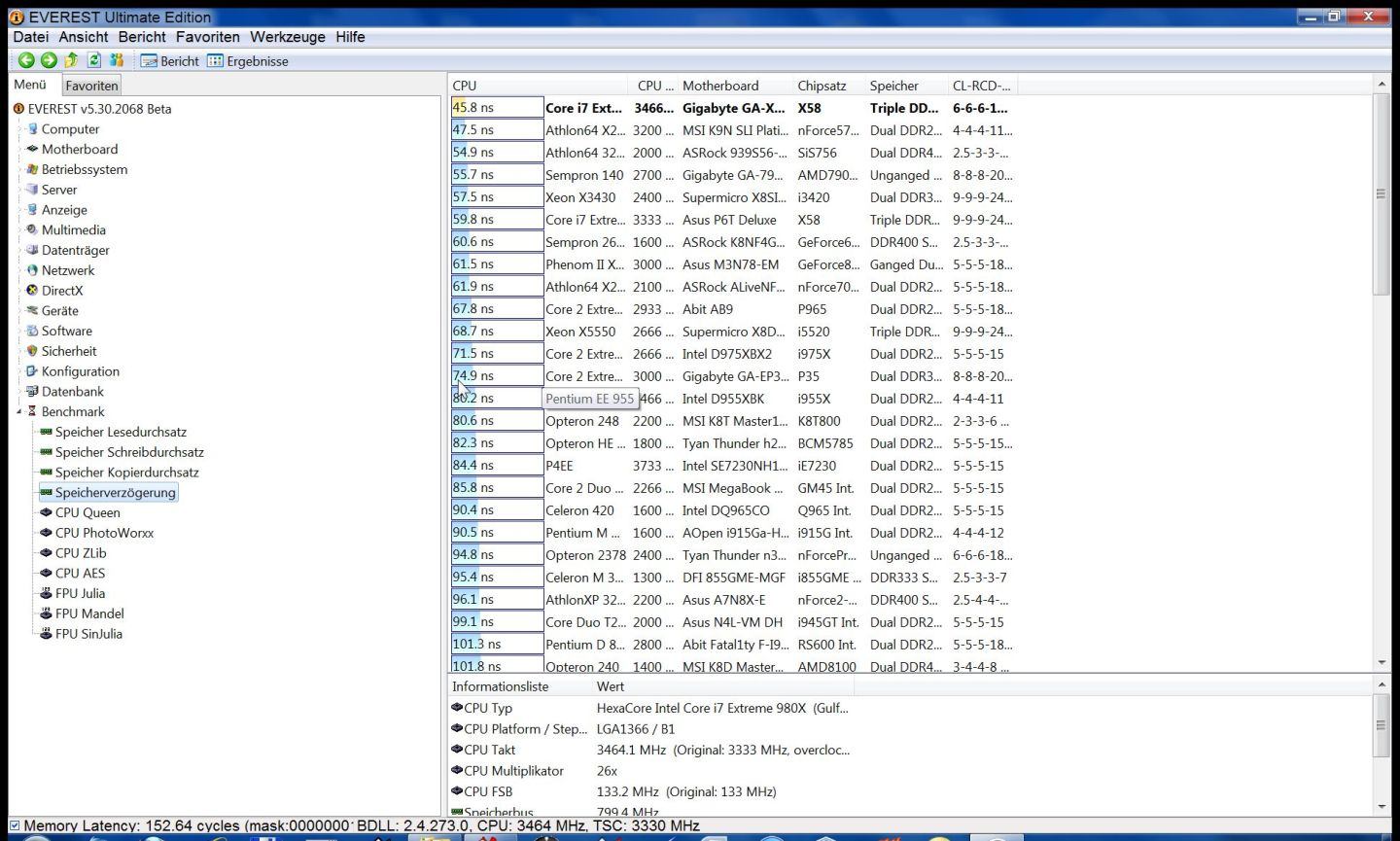Select the 47.5 ns Athlon64 X2 row

733,130
